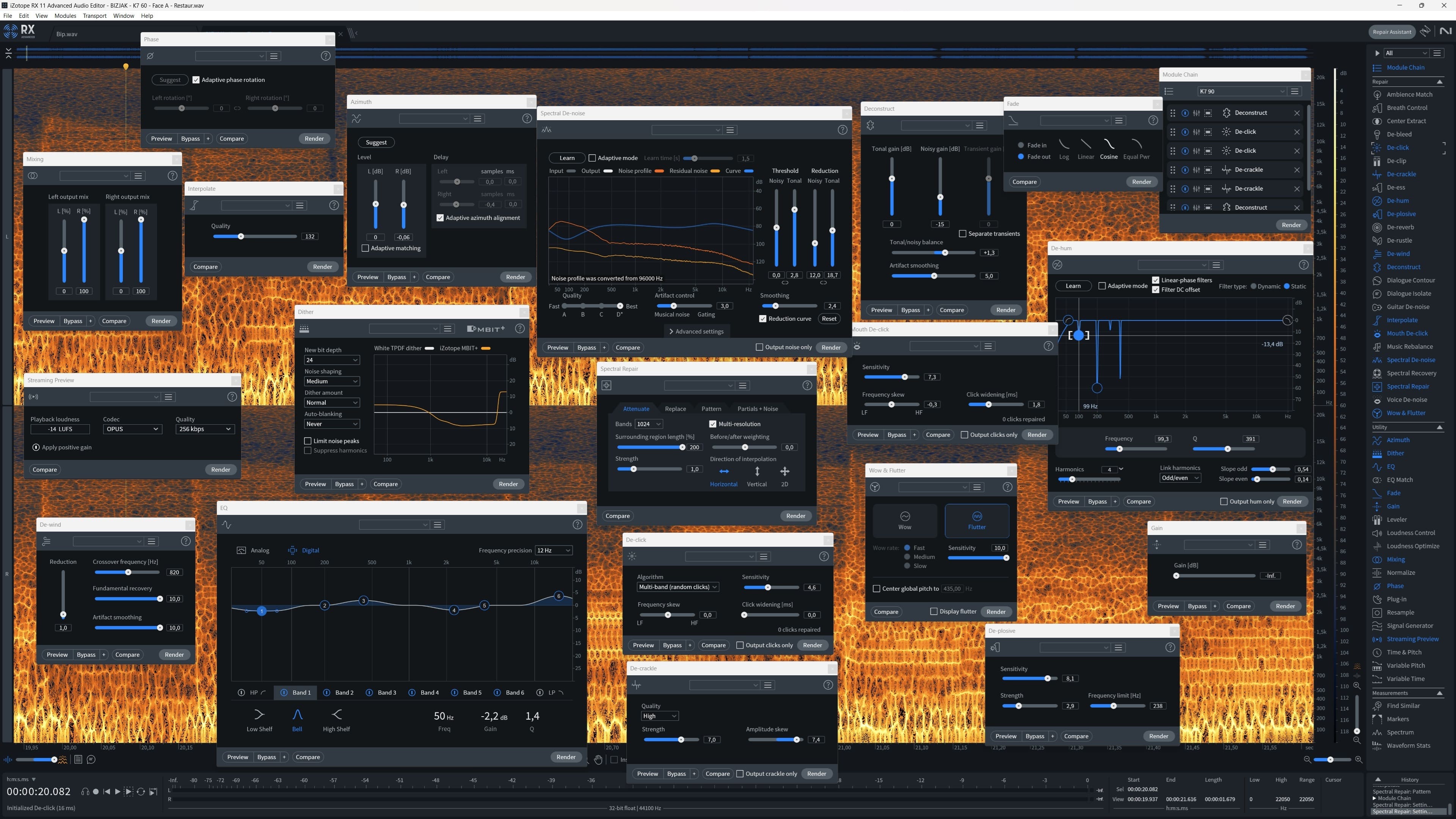Screen dimensions: 1456x819
Task: Choose 2D interpolation direction in Spectral Repair
Action: (x=784, y=477)
